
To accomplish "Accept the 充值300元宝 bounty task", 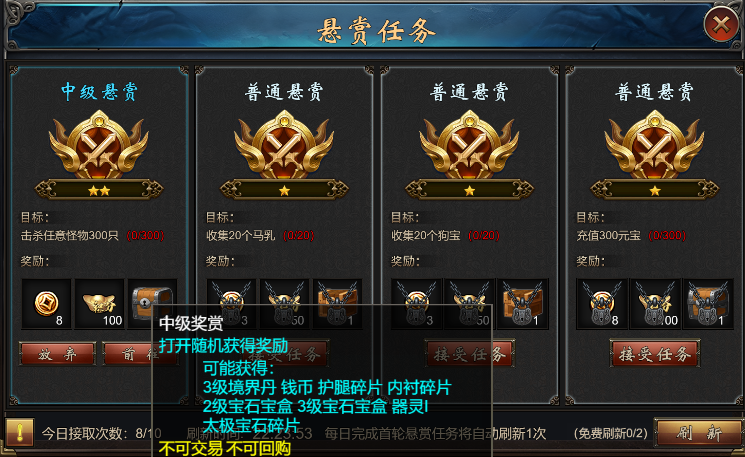I will point(655,353).
